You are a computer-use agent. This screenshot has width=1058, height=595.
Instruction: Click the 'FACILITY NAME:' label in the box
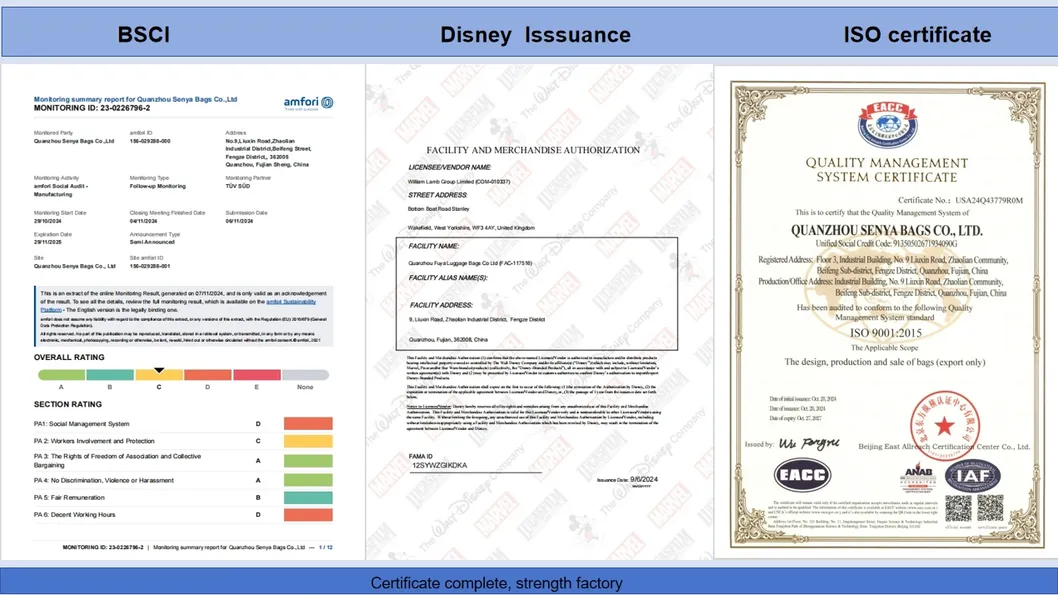pos(434,246)
